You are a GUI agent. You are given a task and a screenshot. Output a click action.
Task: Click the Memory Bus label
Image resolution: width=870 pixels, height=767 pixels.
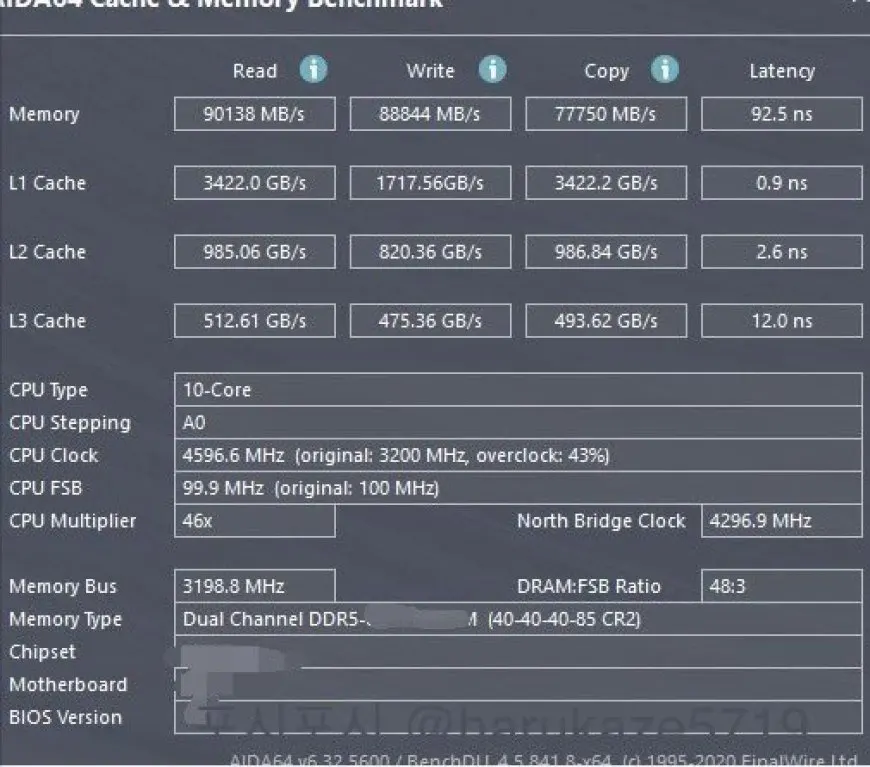[x=63, y=586]
